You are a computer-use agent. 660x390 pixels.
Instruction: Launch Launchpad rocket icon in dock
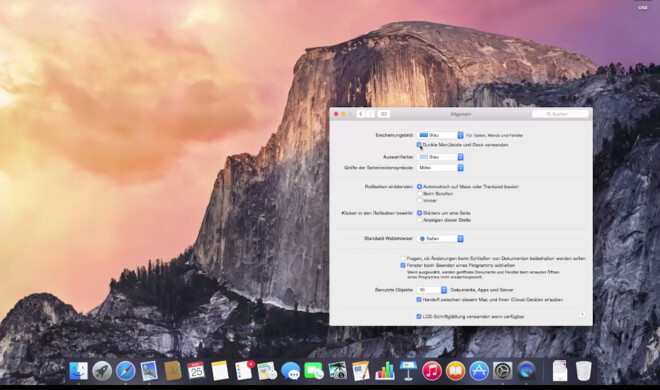(x=102, y=371)
